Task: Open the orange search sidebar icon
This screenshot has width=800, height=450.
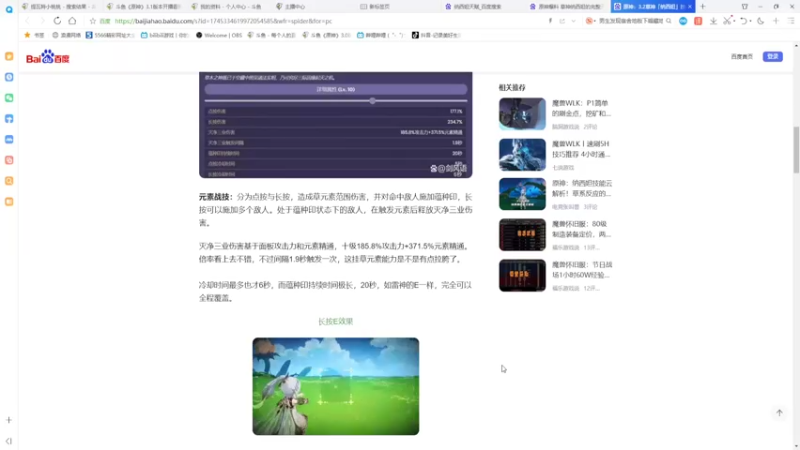Action: (9, 181)
